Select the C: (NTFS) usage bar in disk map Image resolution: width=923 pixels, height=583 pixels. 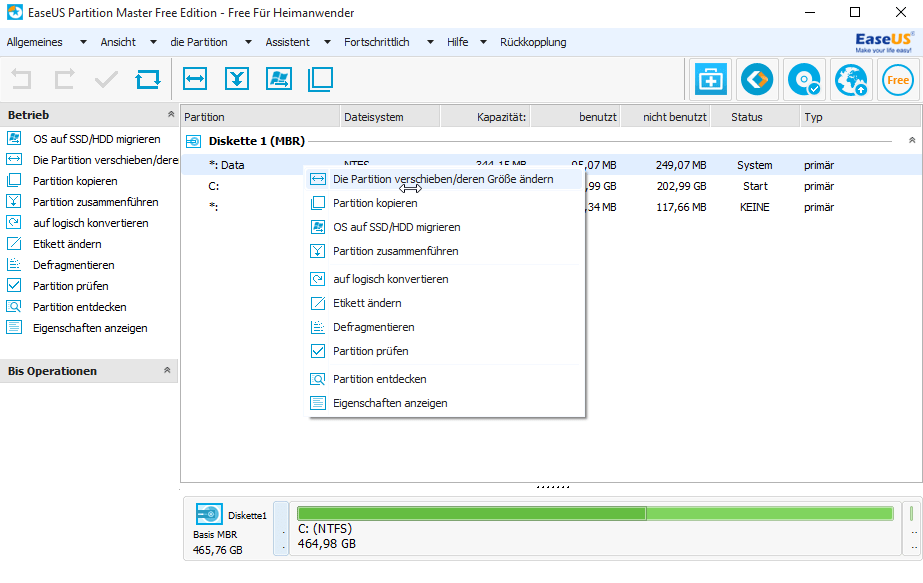(595, 514)
